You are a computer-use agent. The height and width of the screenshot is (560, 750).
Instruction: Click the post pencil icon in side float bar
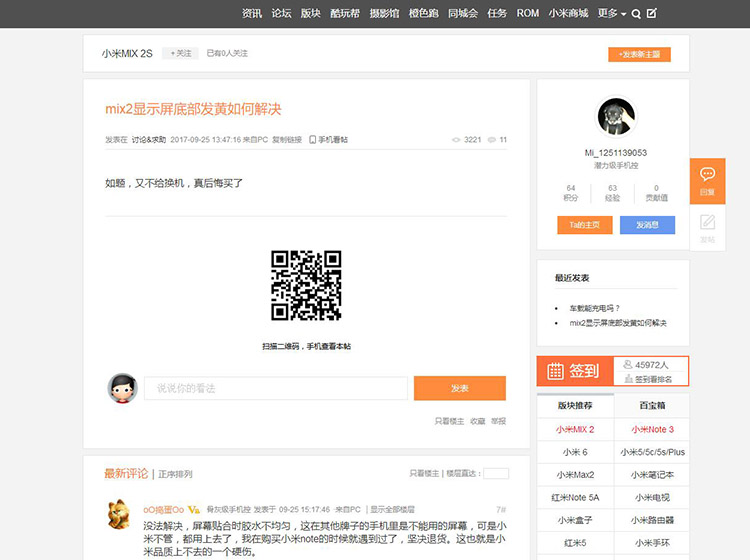coord(707,222)
